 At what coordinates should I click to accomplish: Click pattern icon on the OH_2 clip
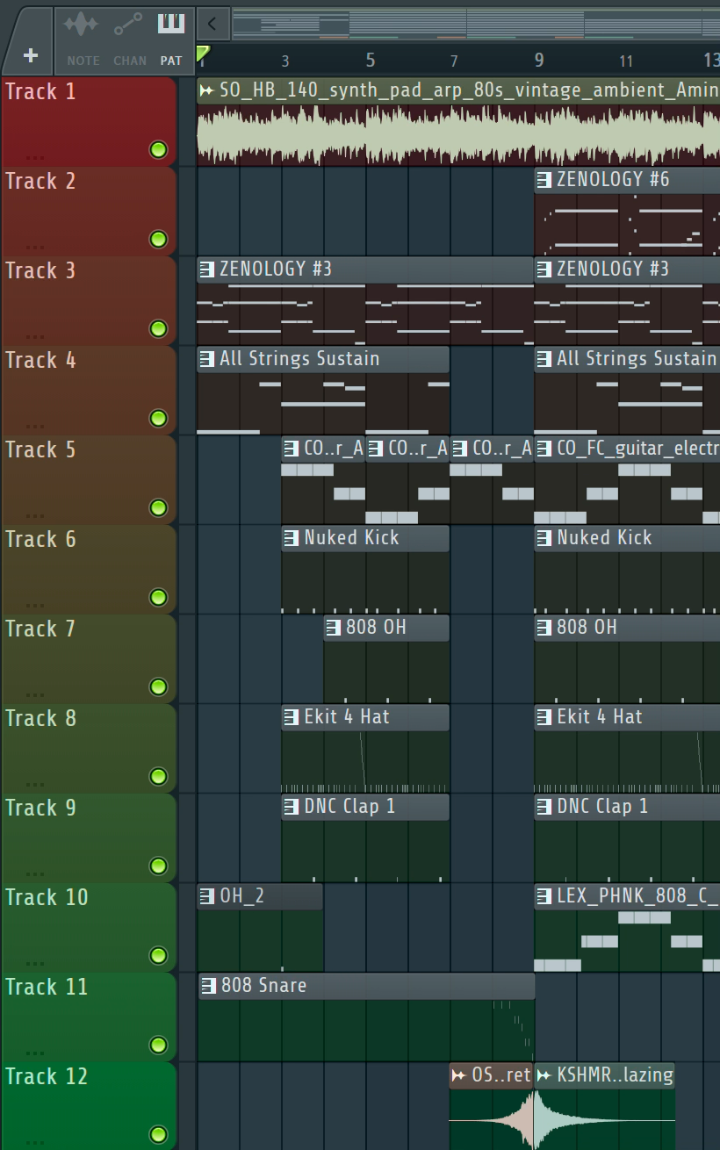(x=207, y=896)
